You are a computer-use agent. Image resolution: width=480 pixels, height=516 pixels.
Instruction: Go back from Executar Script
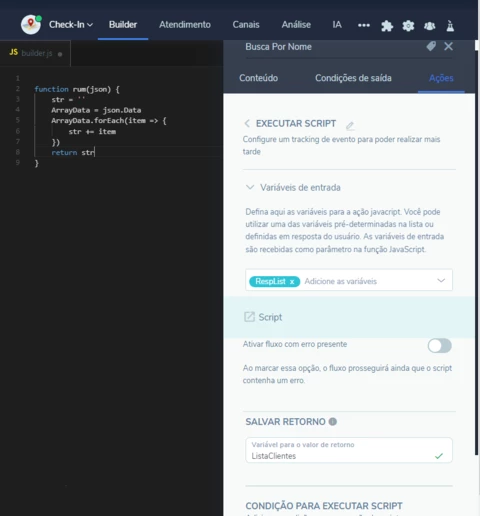247,123
